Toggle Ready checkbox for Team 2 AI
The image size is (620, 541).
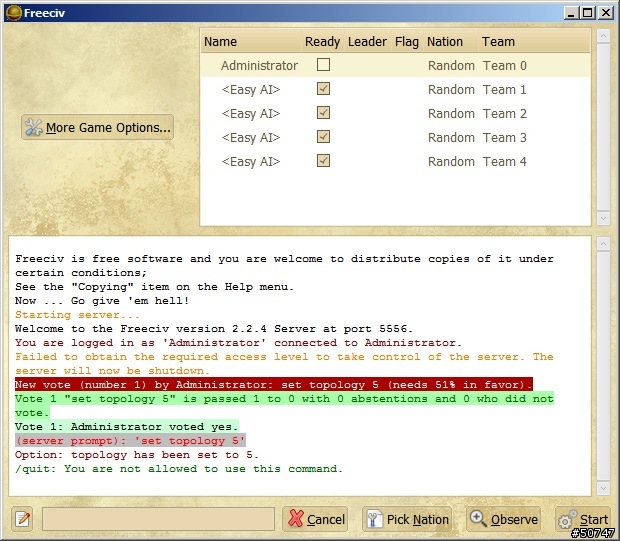pyautogui.click(x=323, y=113)
